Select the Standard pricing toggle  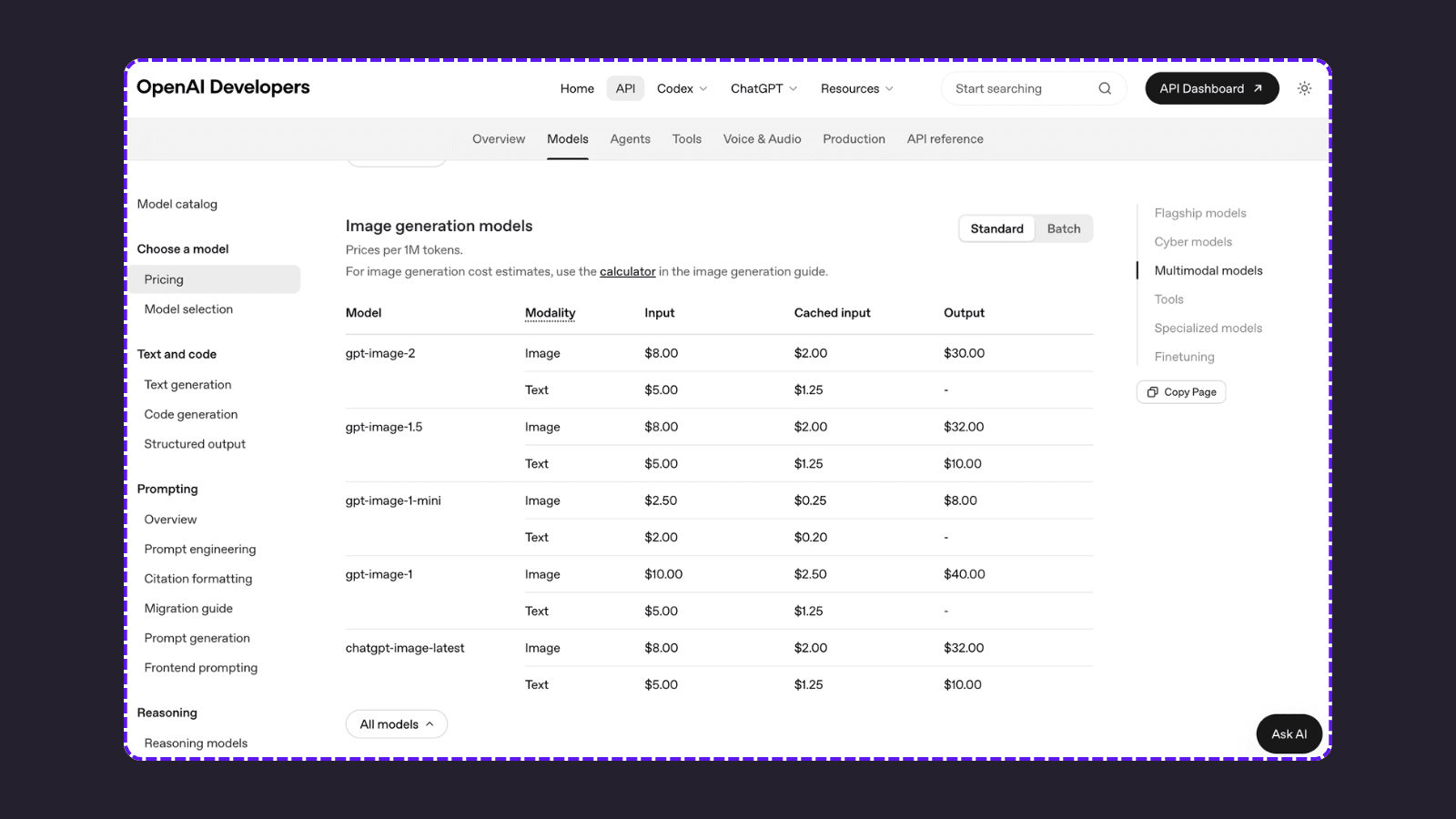click(x=996, y=228)
